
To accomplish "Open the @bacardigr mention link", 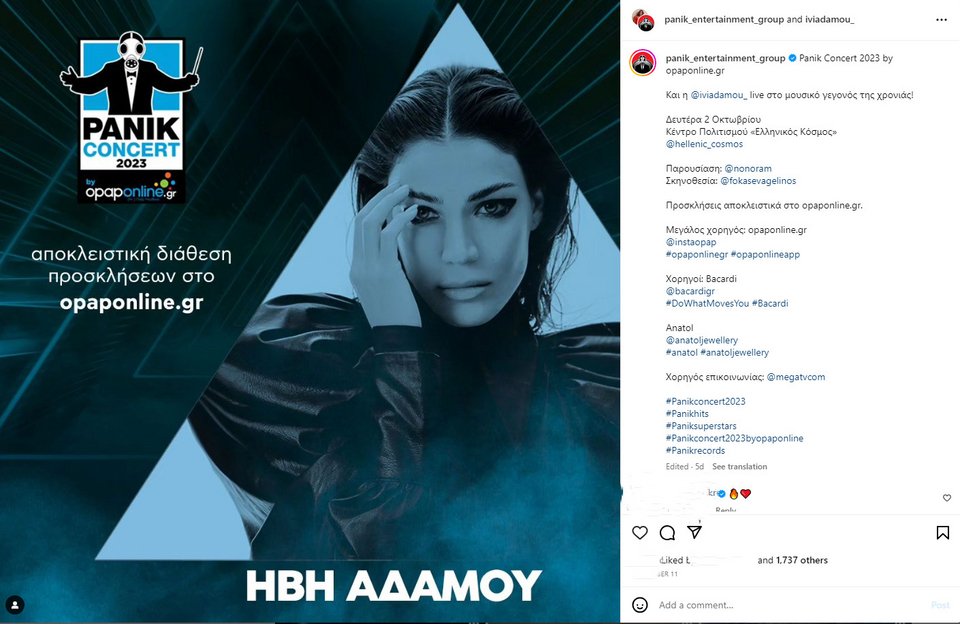I will click(690, 291).
